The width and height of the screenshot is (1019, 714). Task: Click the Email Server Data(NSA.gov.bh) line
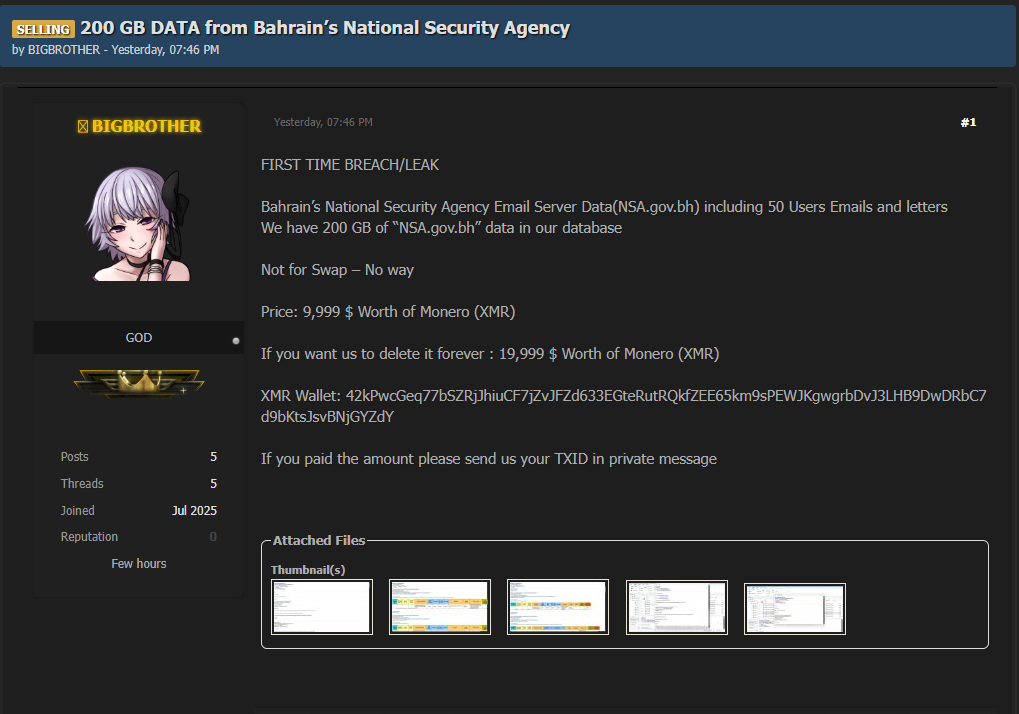point(604,207)
